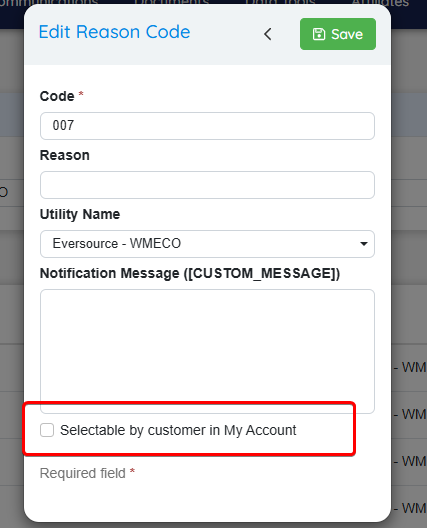Click the Code field label

point(57,96)
